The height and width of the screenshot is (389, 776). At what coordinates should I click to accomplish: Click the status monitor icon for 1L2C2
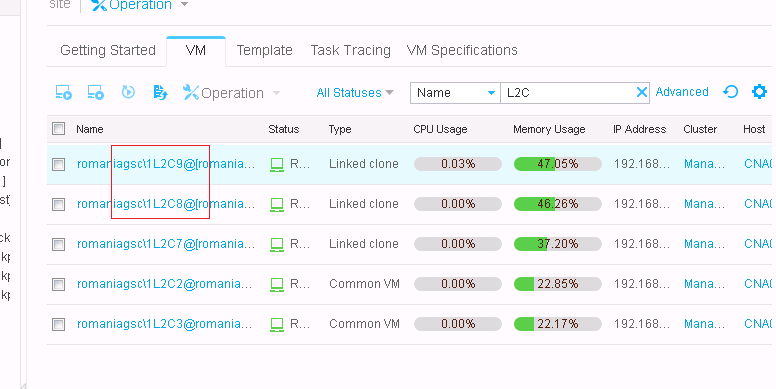277,285
